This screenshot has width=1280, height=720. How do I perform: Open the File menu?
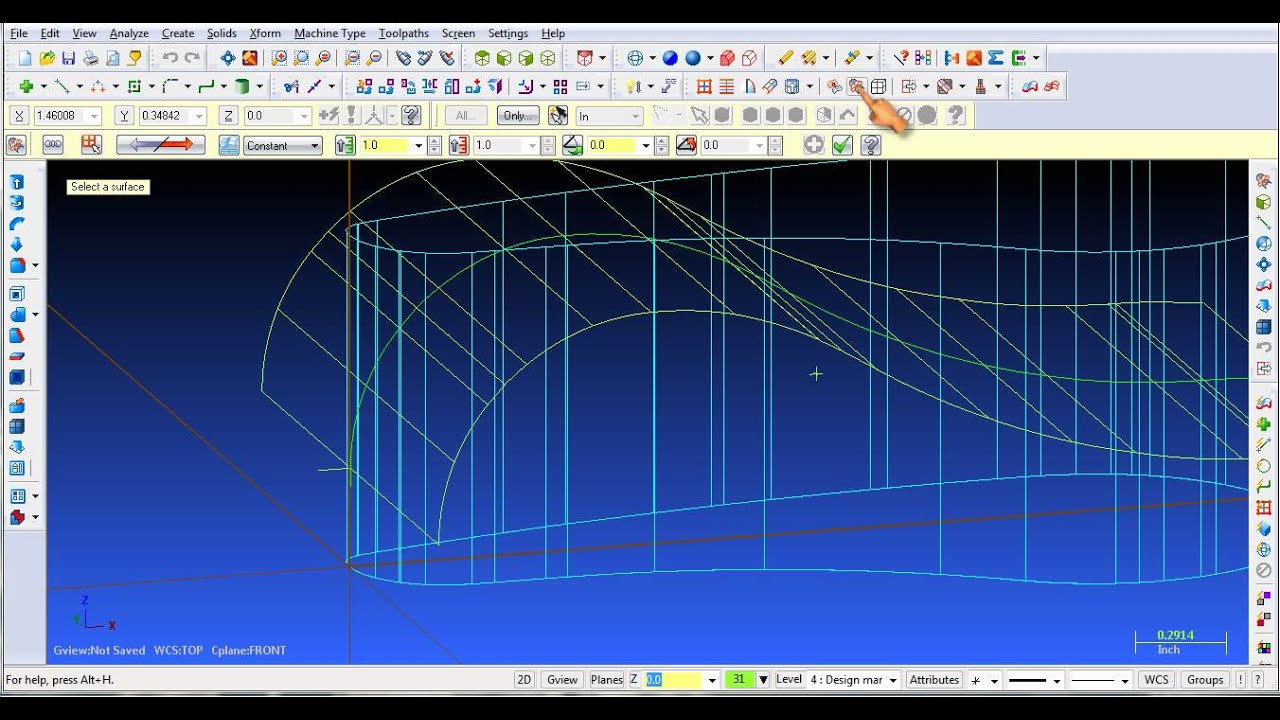(19, 33)
